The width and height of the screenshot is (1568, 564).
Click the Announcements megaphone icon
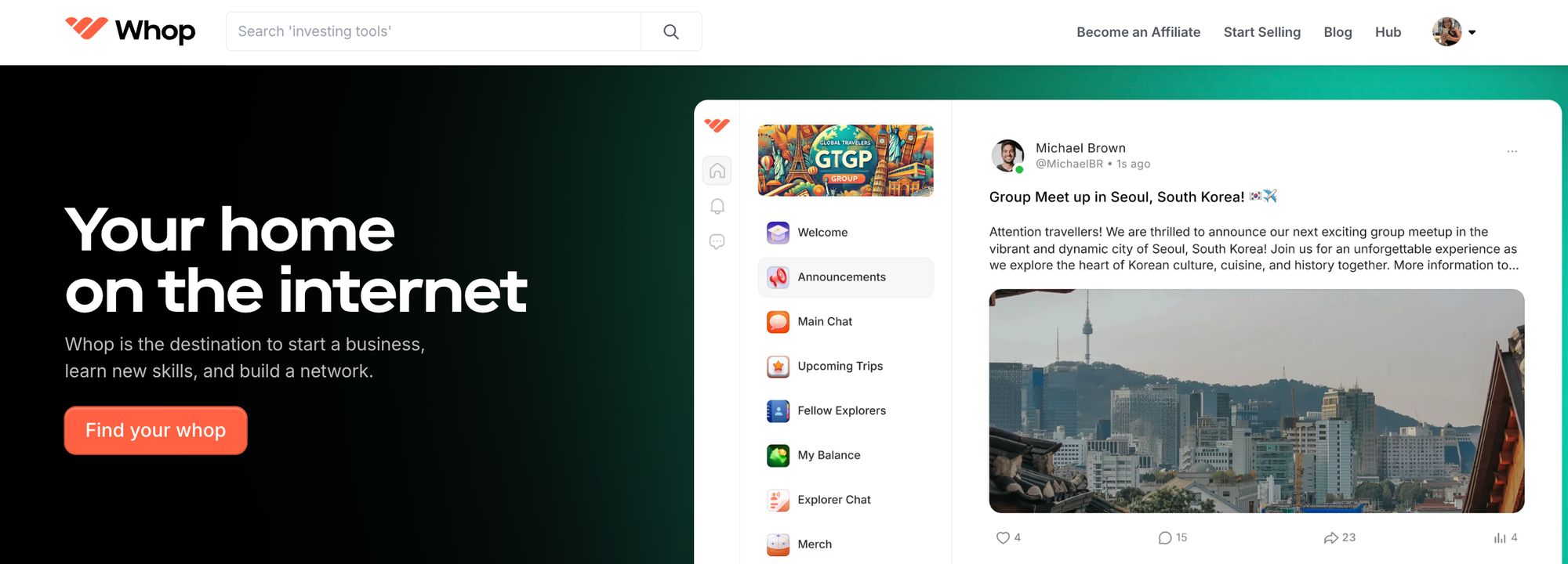pyautogui.click(x=778, y=277)
